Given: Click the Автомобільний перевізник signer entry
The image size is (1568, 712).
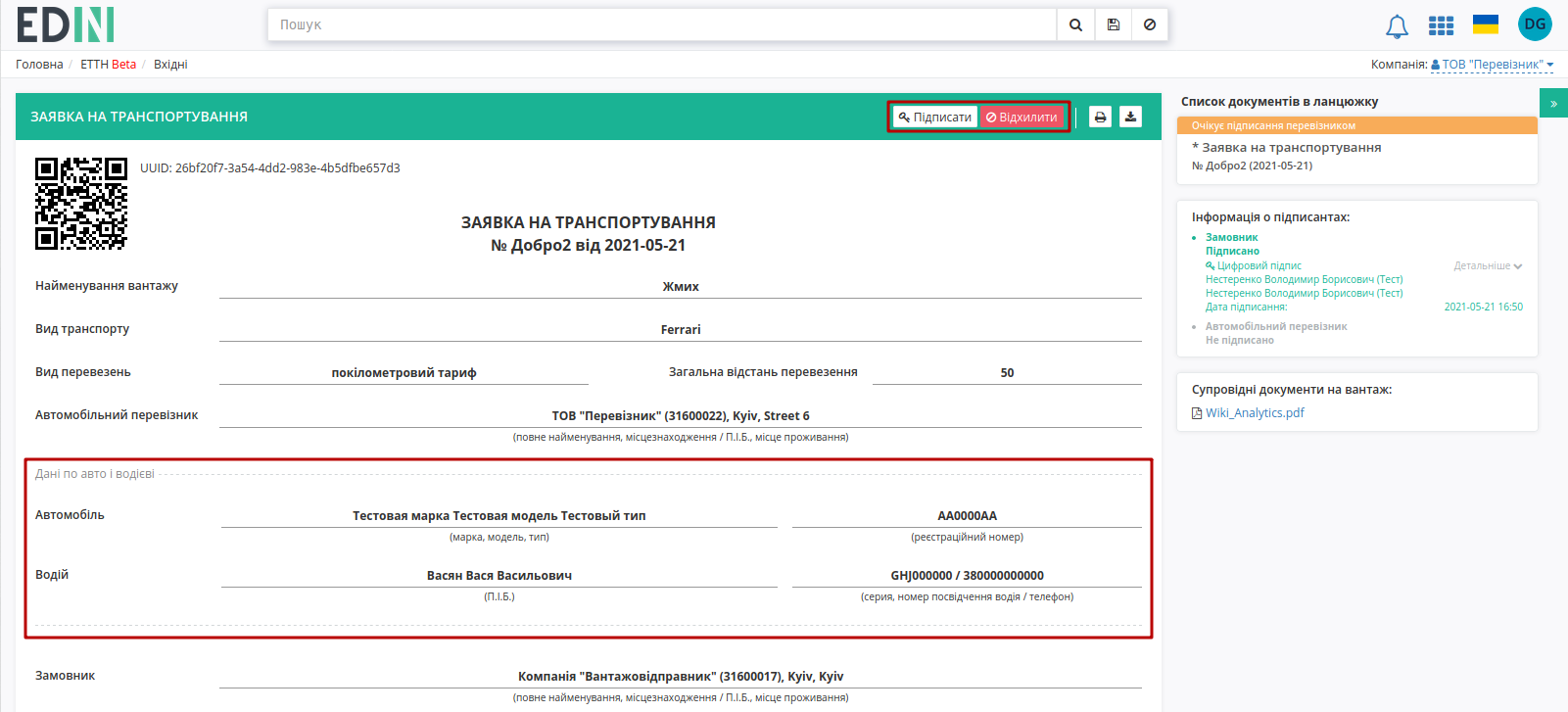Looking at the screenshot, I should tap(1276, 326).
